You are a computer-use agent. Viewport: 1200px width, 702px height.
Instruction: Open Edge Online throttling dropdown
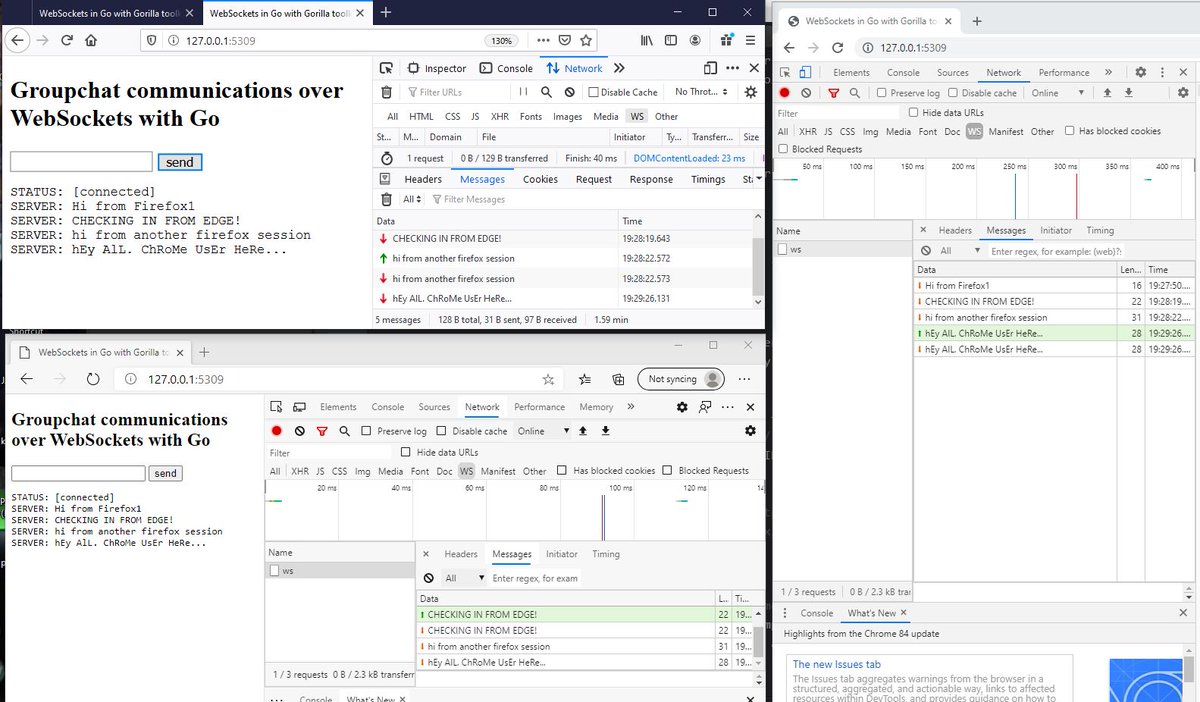[x=543, y=431]
